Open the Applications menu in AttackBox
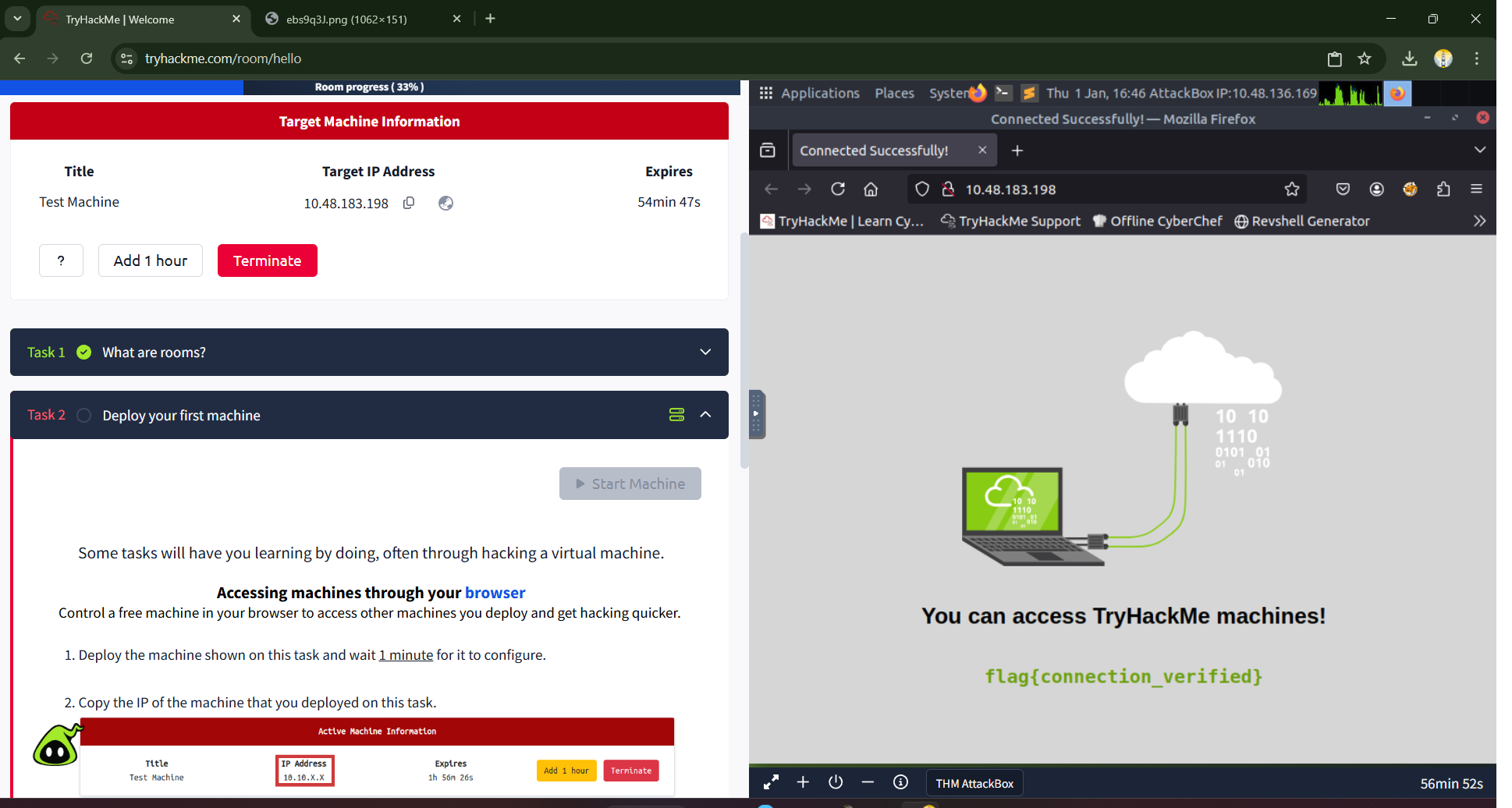 pos(819,94)
